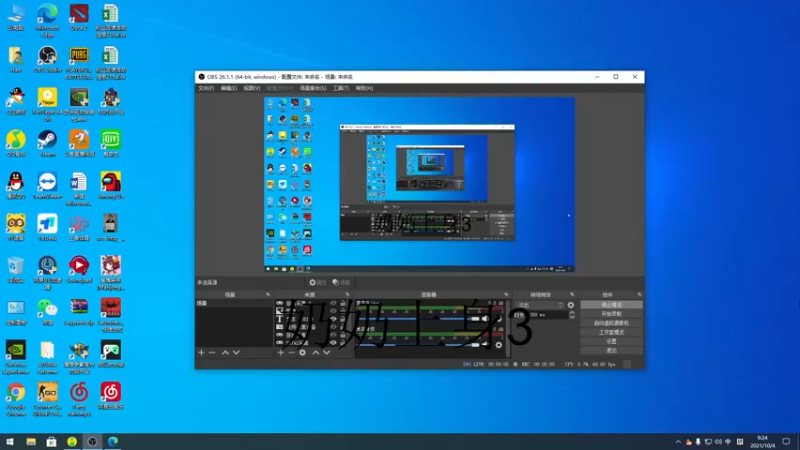Pop out the Audio Mixer dock
This screenshot has width=800, height=450.
[x=506, y=294]
